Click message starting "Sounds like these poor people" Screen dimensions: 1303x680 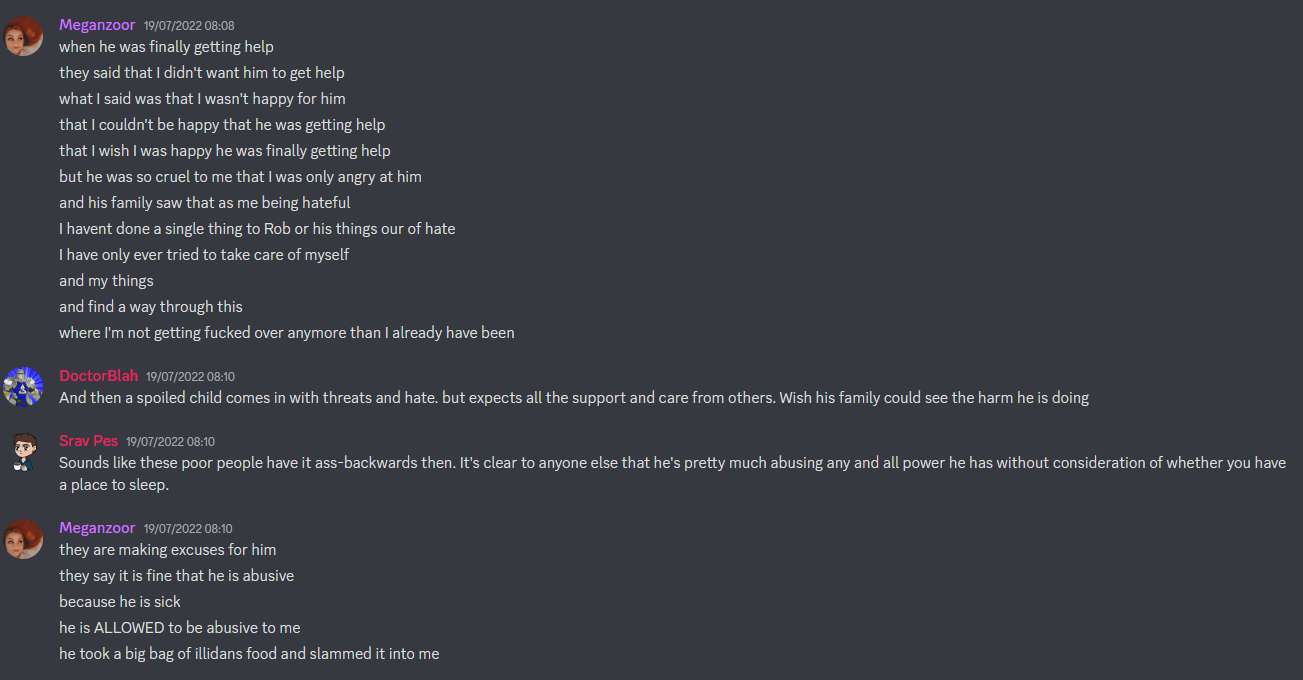coord(672,474)
